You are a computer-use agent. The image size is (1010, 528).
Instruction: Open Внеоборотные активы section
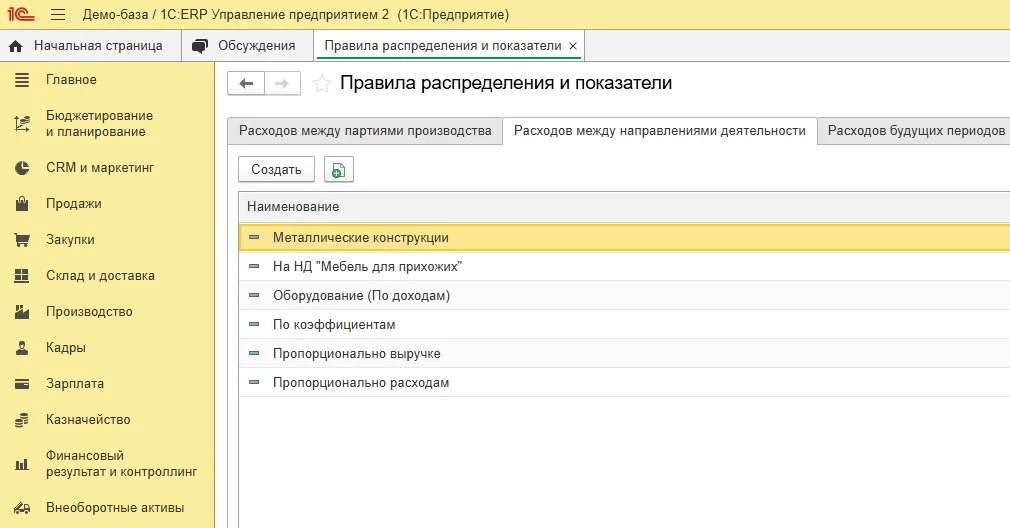(x=115, y=507)
